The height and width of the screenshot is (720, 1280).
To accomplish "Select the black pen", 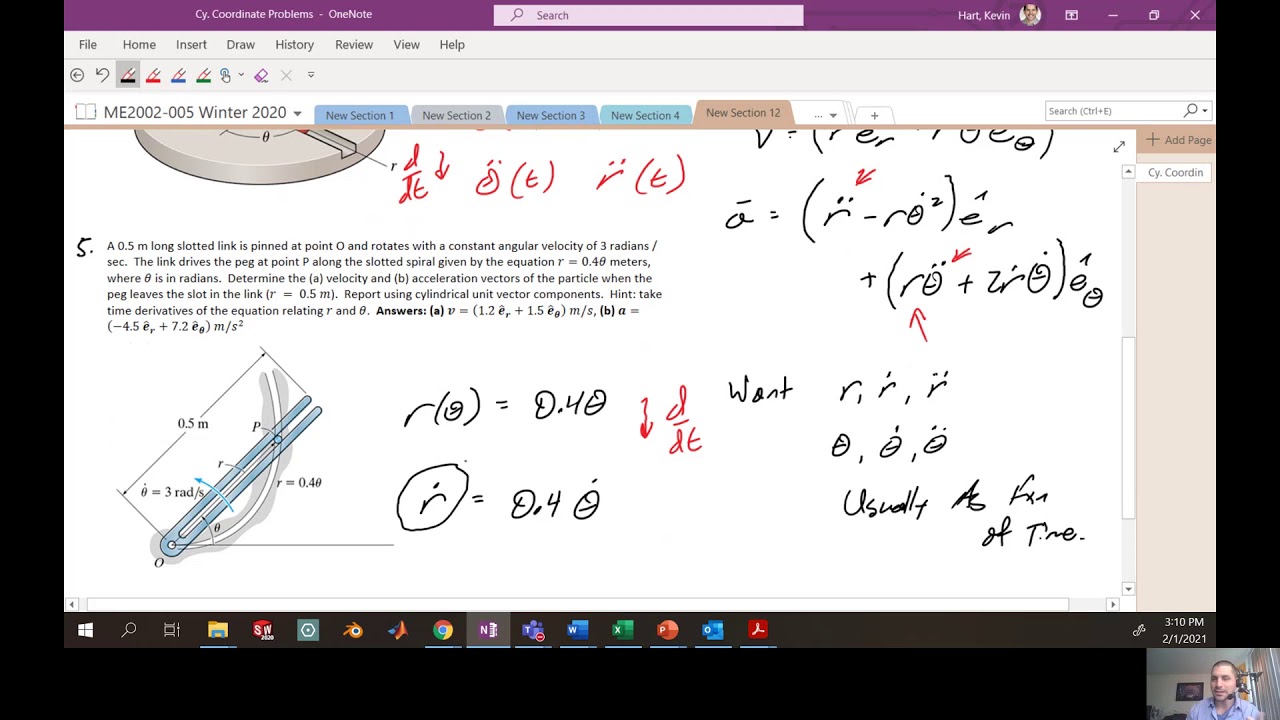I will click(128, 75).
